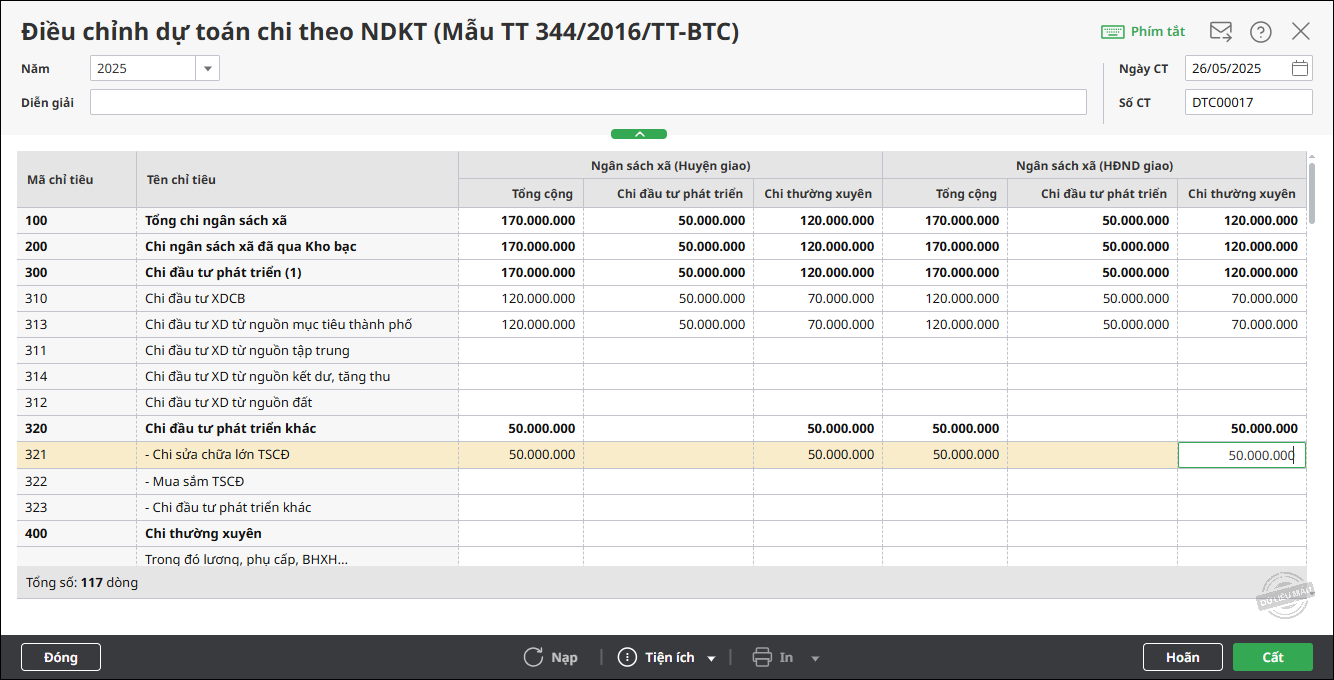This screenshot has width=1334, height=680.
Task: Click the Tên chỉ tiêu column header
Action: pyautogui.click(x=298, y=180)
